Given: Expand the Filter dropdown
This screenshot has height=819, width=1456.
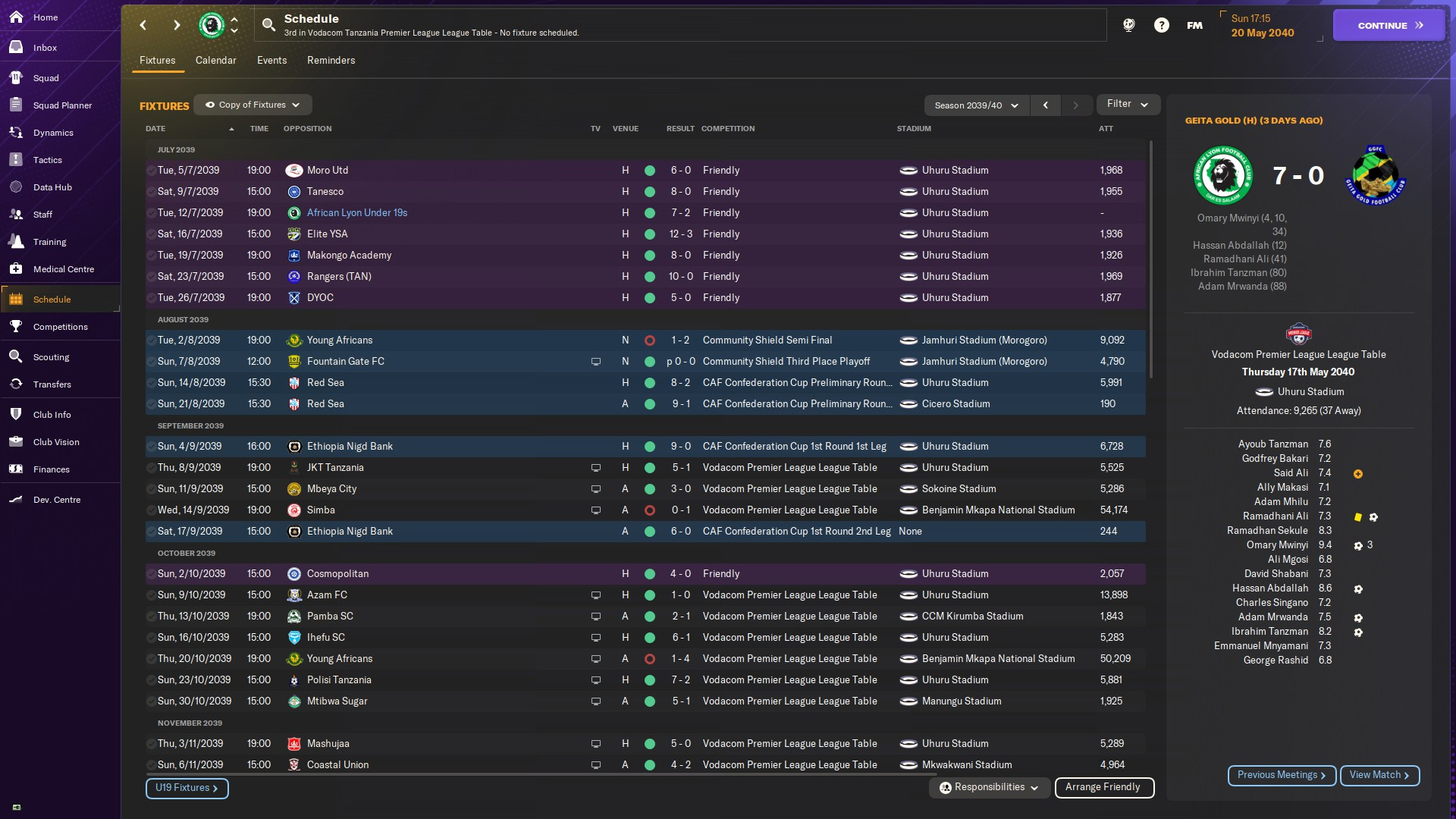Looking at the screenshot, I should [1128, 104].
